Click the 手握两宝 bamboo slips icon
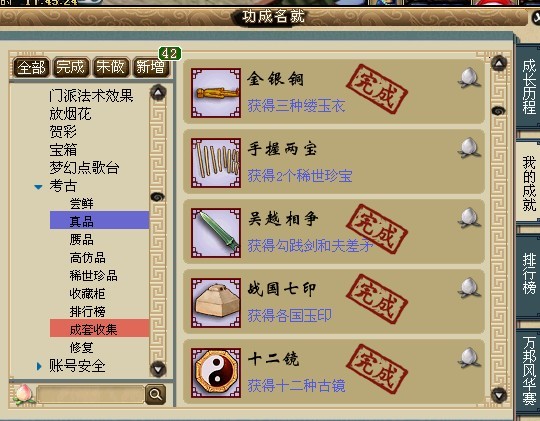The width and height of the screenshot is (540, 421). click(x=216, y=163)
